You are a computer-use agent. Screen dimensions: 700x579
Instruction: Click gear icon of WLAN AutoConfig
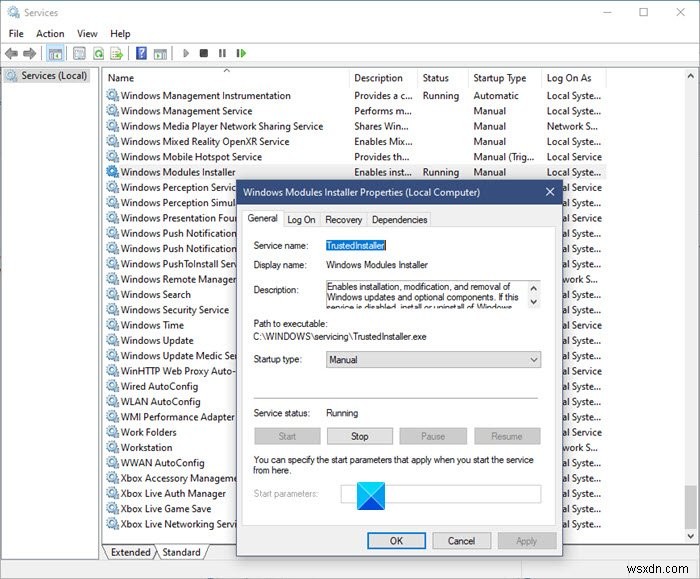point(112,401)
